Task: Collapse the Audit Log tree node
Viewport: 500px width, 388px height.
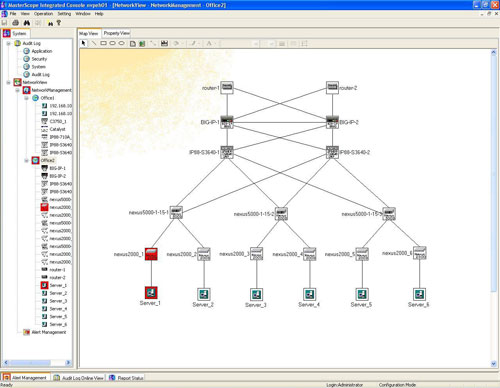Action: click(9, 43)
